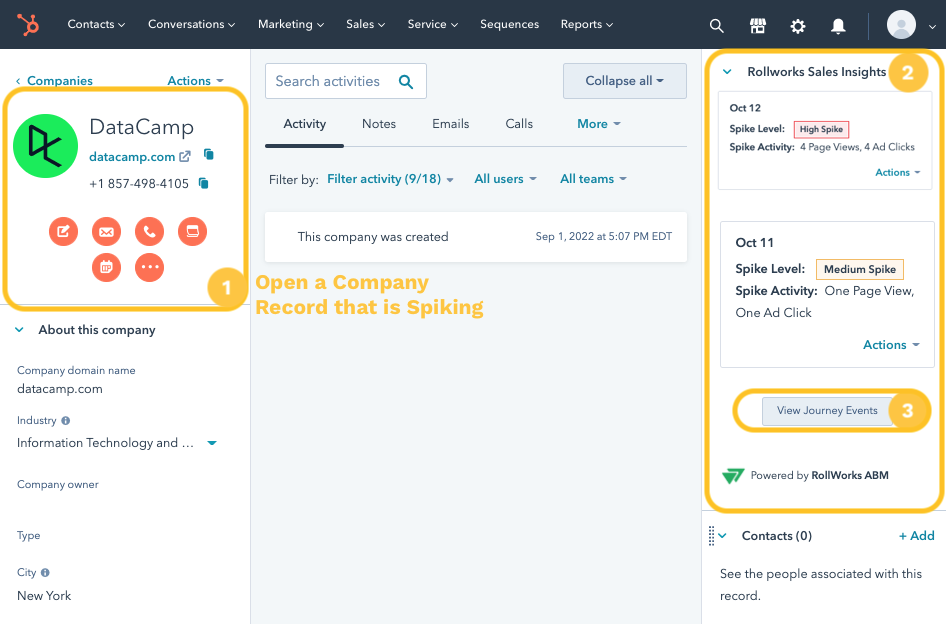Open the Marketing menu in the navbar
The image size is (946, 624).
point(290,24)
